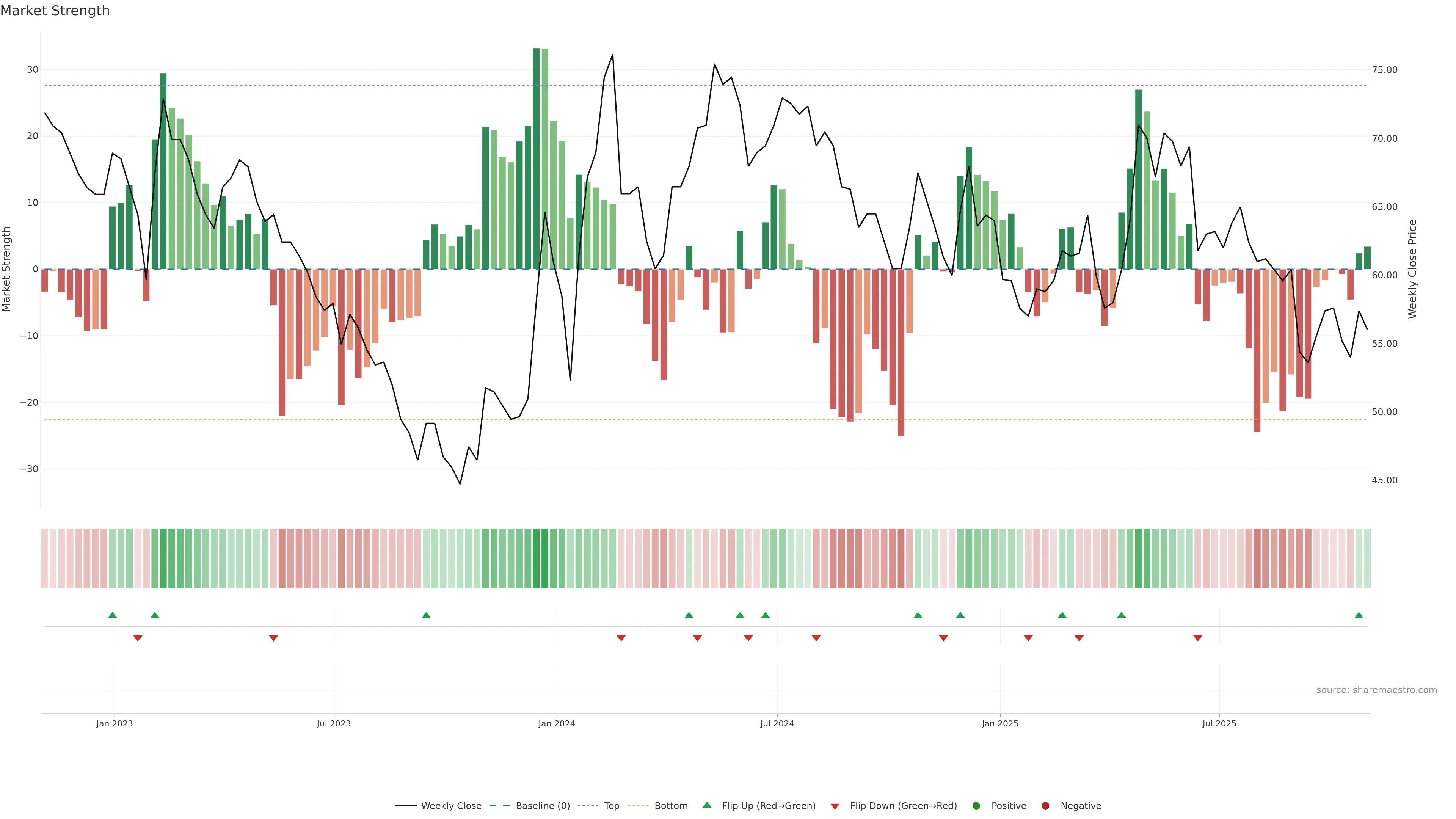Click the Positive green circle legend icon
Image resolution: width=1456 pixels, height=819 pixels.
click(976, 806)
